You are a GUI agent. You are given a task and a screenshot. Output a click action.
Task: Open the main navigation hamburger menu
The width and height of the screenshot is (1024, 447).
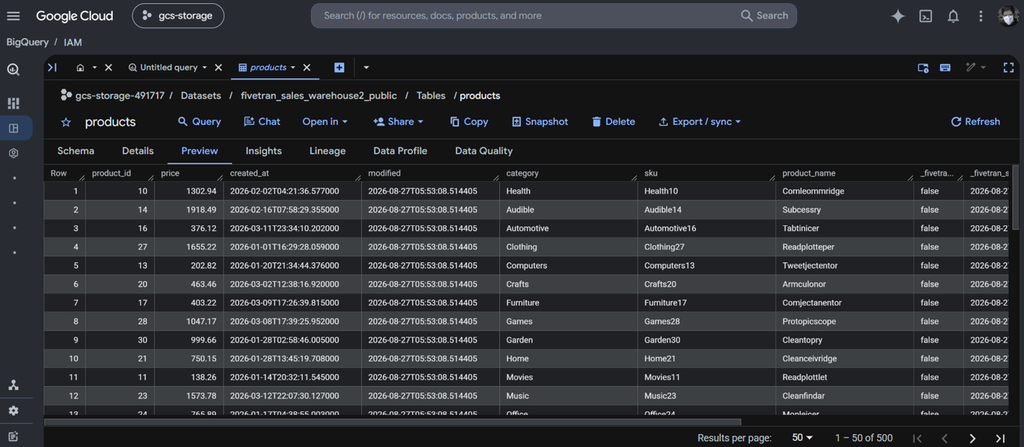click(x=13, y=16)
